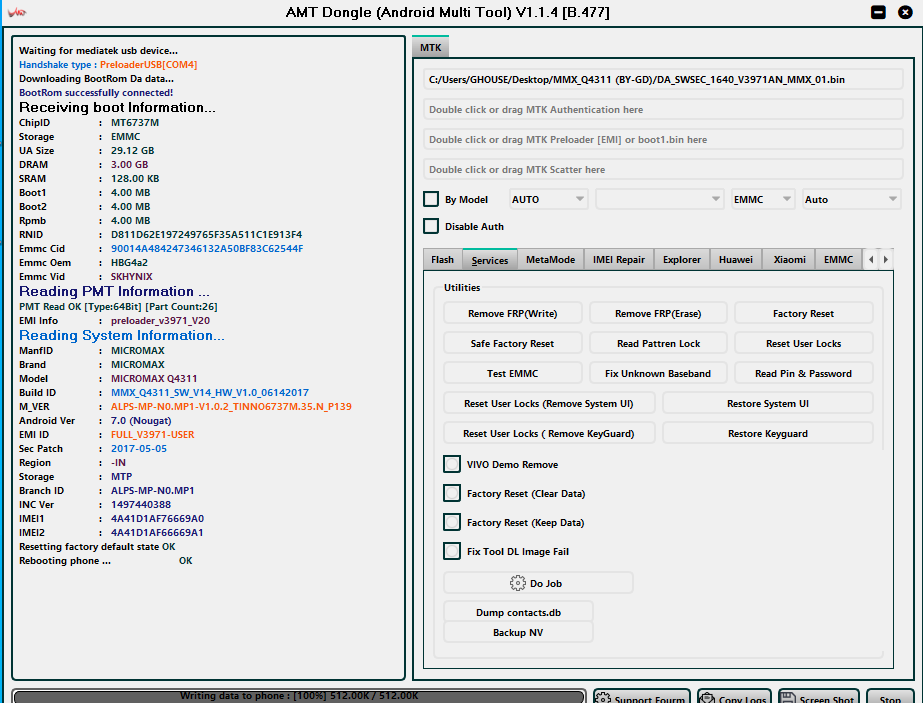Minimize the AMT Dongle window
Viewport: 923px width, 703px height.
[878, 12]
